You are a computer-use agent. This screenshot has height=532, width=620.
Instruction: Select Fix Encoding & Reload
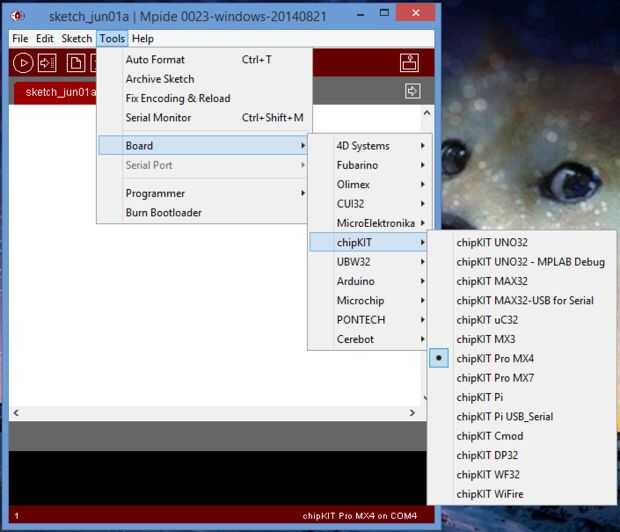point(204,98)
